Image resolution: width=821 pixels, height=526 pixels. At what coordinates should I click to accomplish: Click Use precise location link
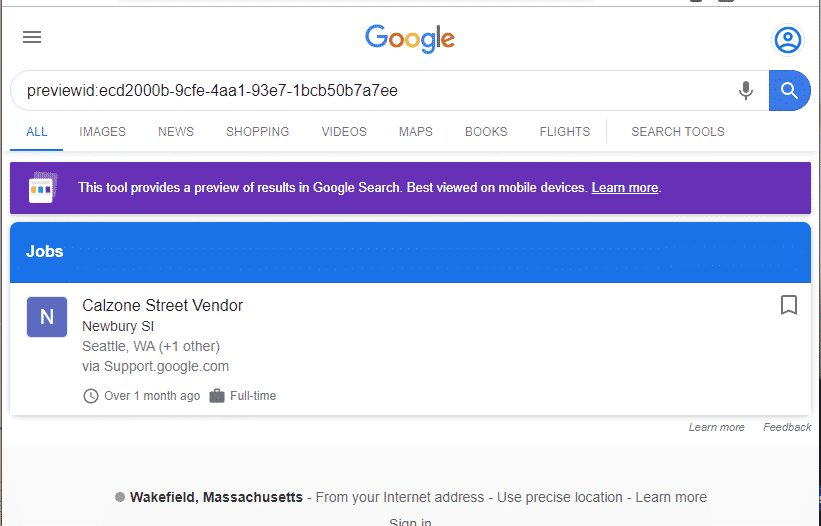click(x=560, y=497)
